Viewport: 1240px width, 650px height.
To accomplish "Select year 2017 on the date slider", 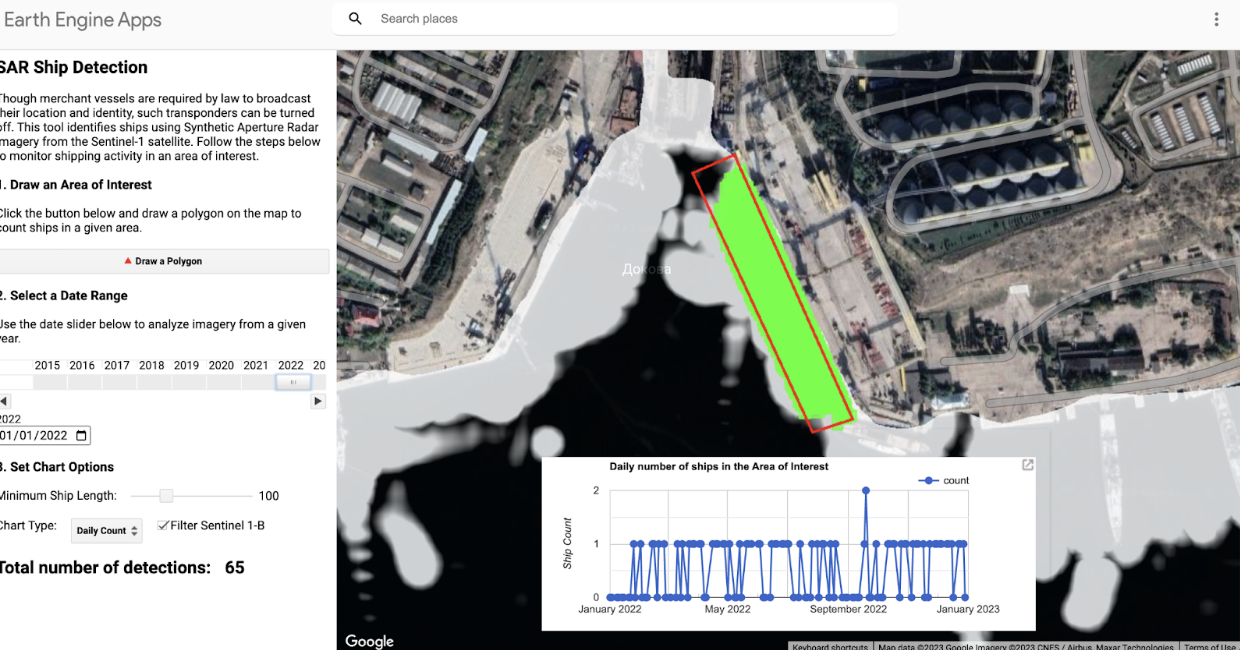I will tap(117, 366).
